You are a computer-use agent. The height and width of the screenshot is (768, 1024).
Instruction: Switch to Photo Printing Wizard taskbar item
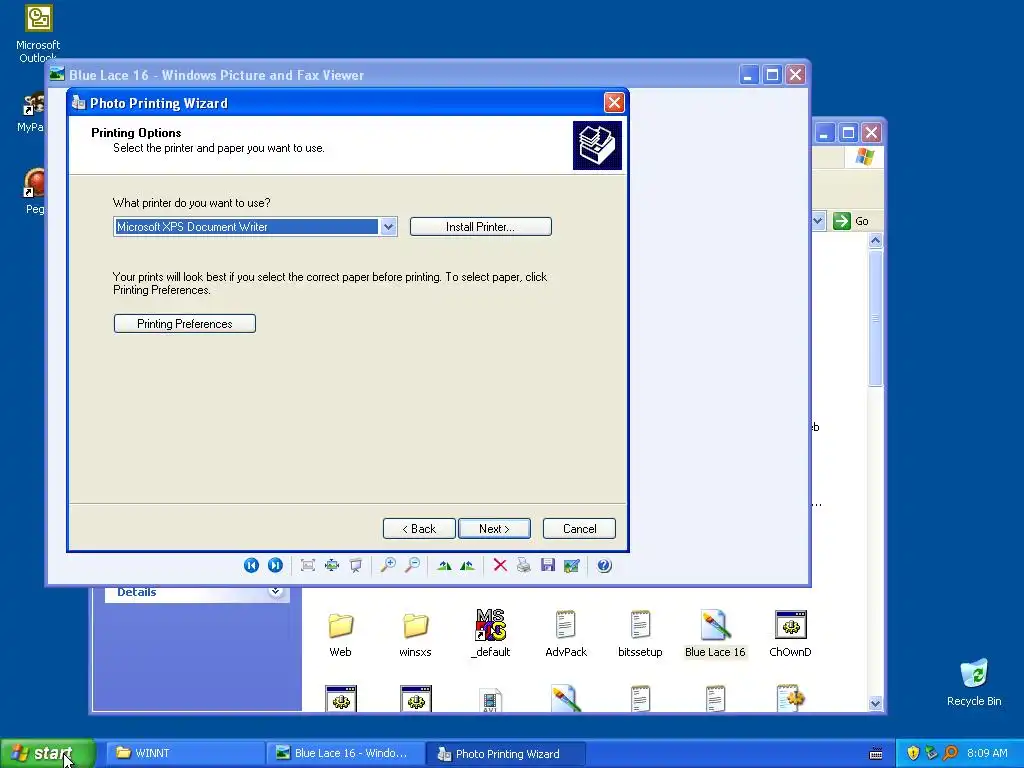[x=504, y=754]
